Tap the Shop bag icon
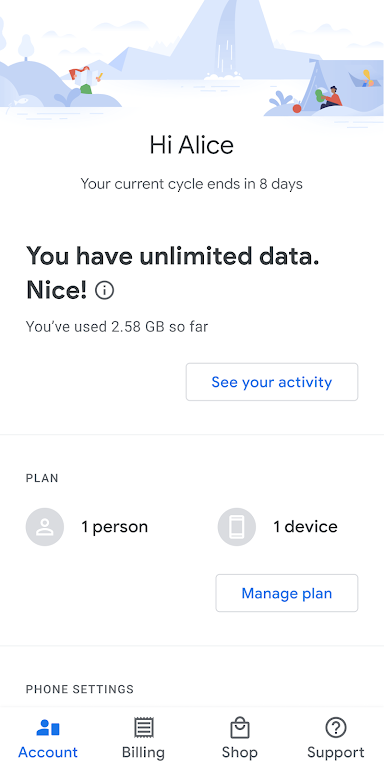Viewport: 384px width, 768px height. coord(240,728)
